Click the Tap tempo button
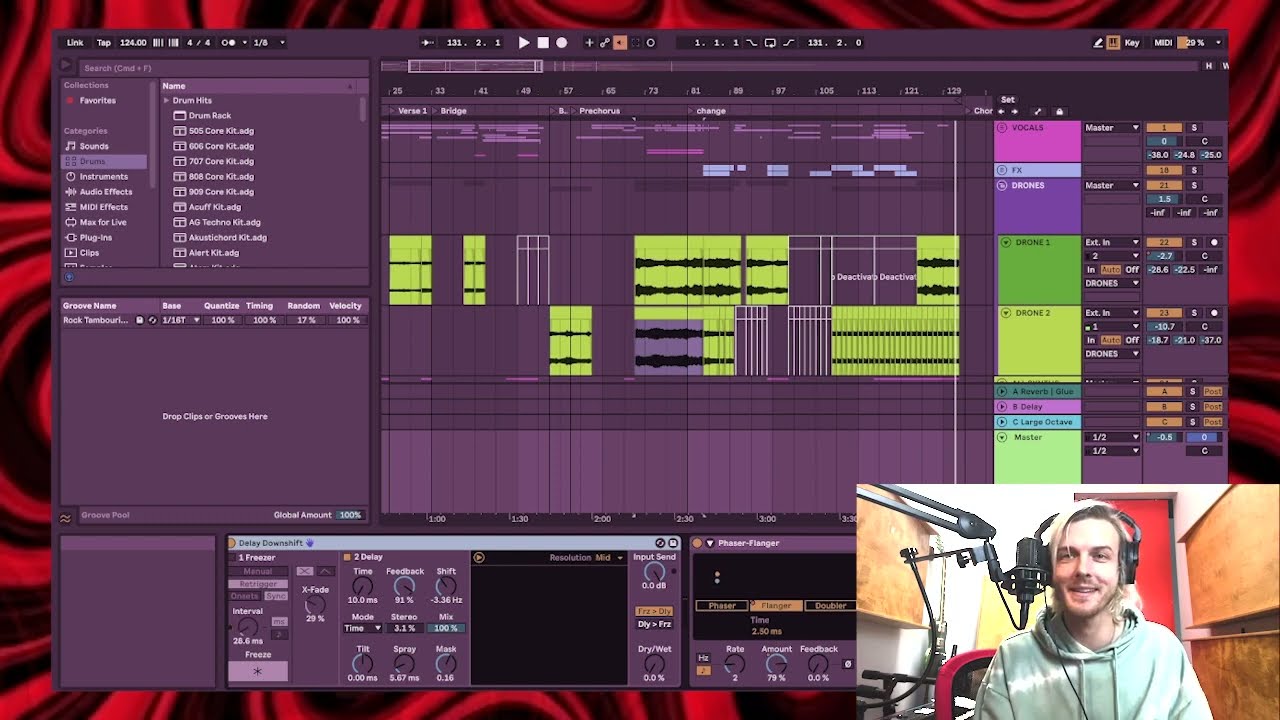The image size is (1280, 720). pos(104,43)
